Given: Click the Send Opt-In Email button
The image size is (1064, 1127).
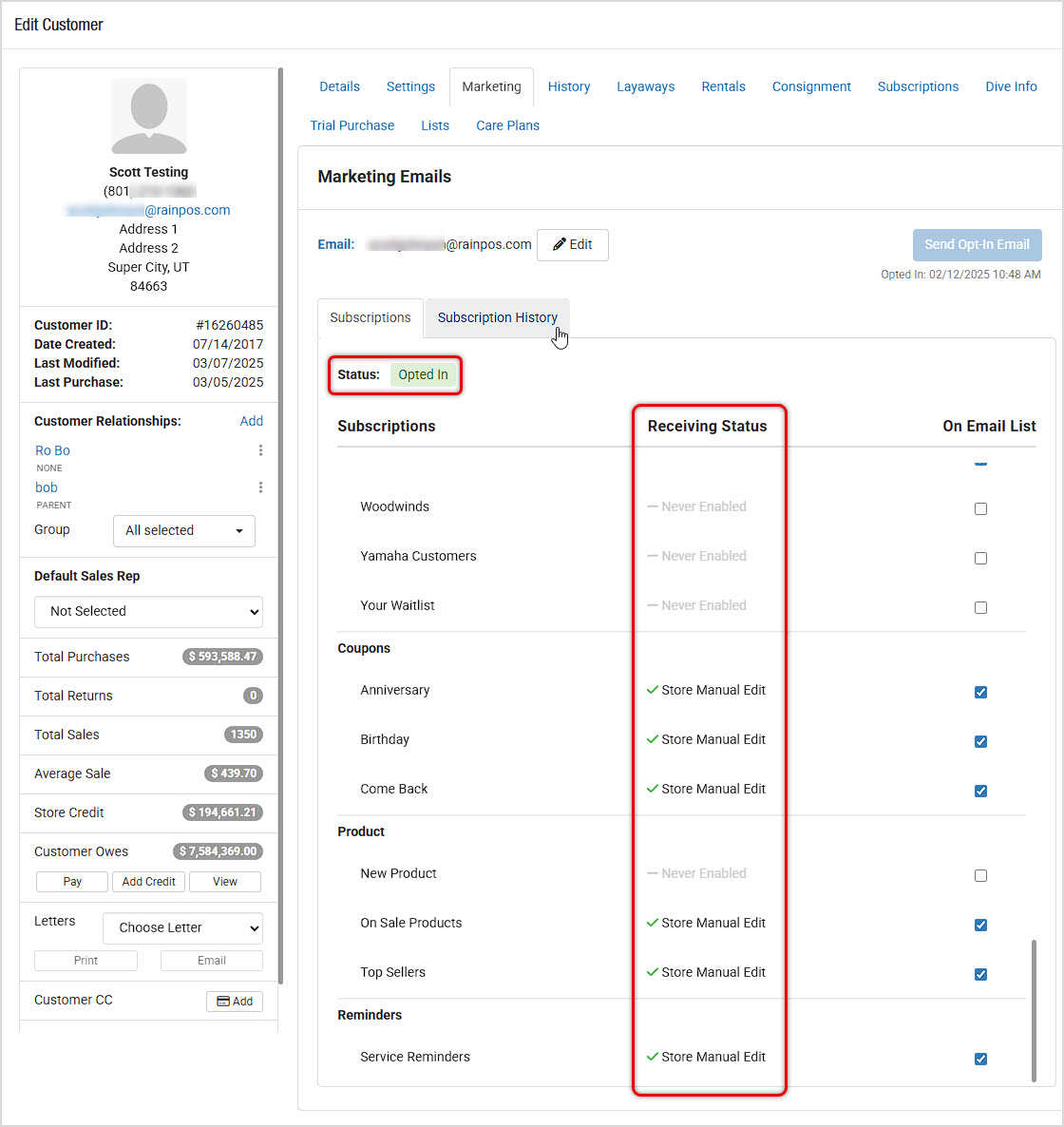Looking at the screenshot, I should tap(977, 244).
